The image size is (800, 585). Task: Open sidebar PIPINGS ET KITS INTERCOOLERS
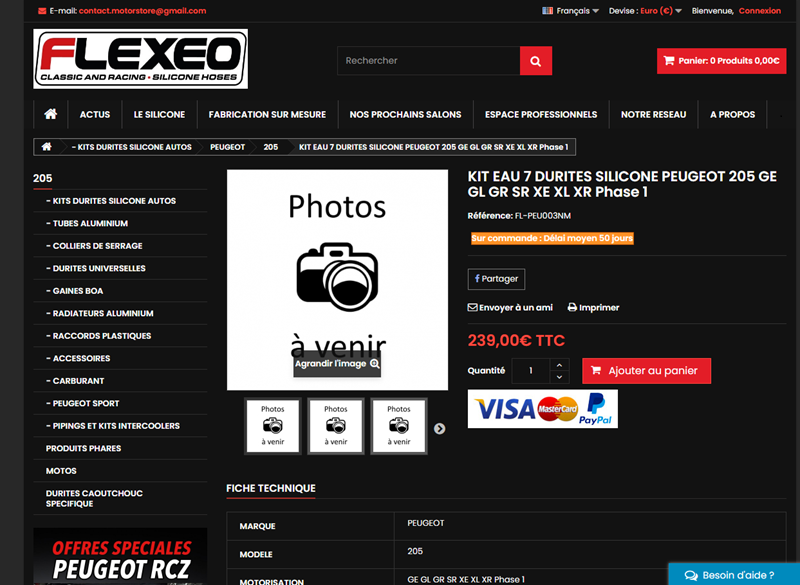113,425
